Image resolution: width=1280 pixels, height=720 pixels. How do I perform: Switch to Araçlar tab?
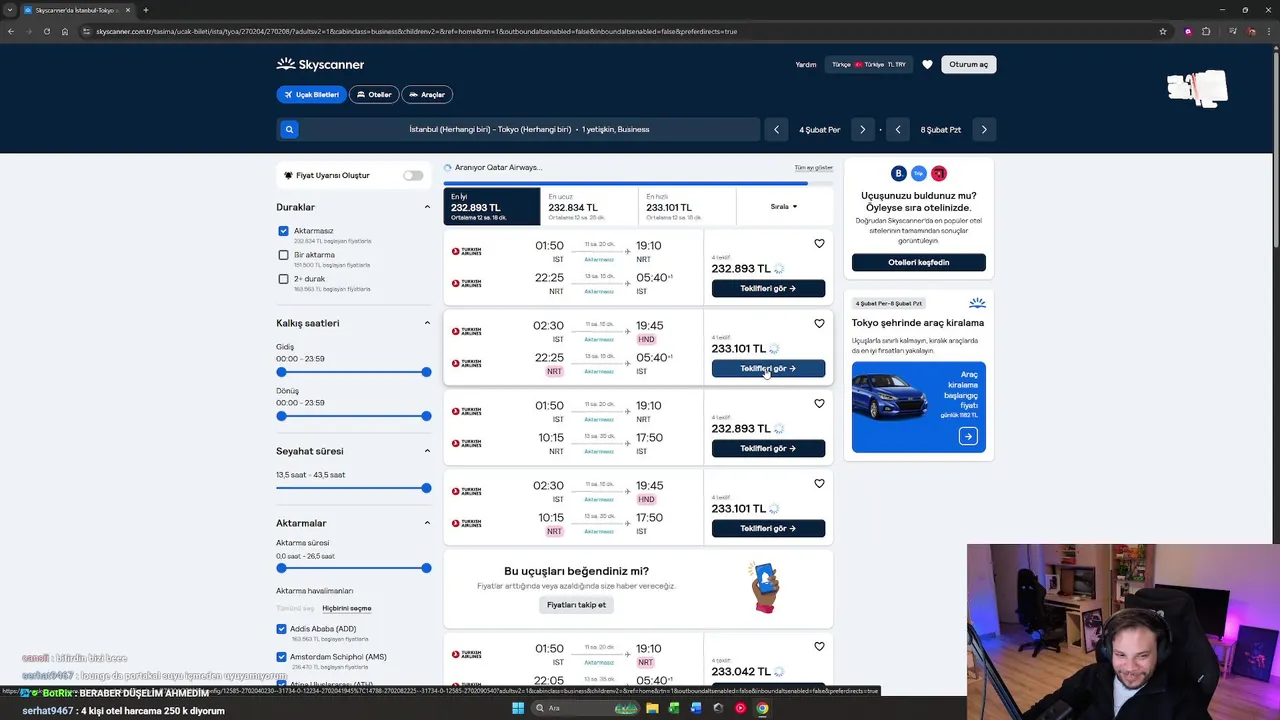click(x=427, y=95)
